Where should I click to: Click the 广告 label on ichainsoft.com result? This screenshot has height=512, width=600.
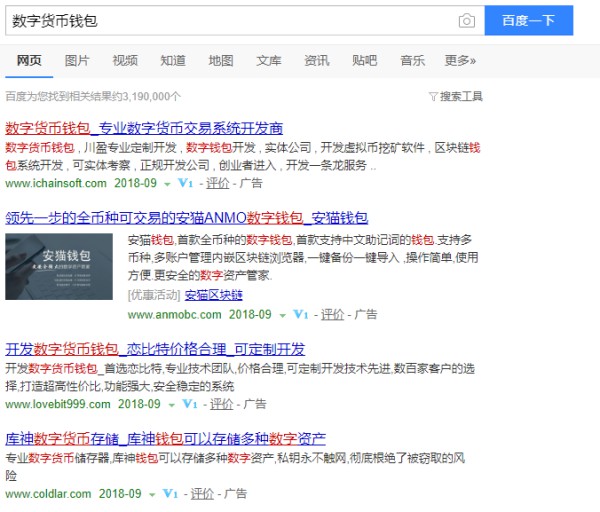[251, 183]
